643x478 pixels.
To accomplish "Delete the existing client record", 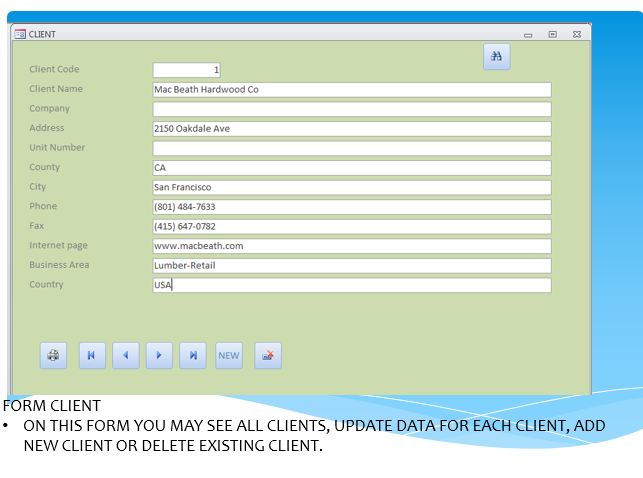I will [x=267, y=355].
